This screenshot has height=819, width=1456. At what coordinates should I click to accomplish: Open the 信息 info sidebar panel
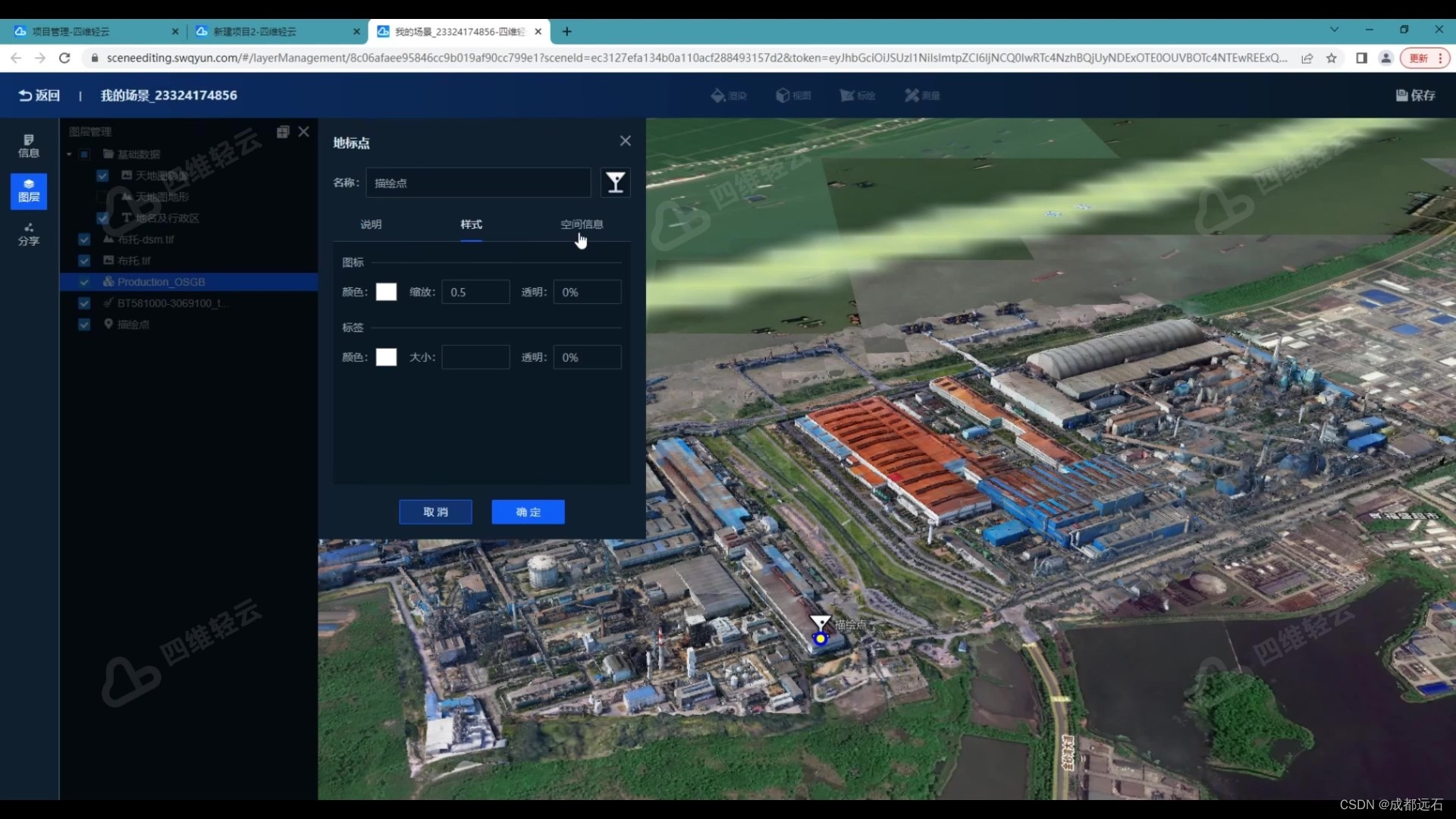point(29,146)
